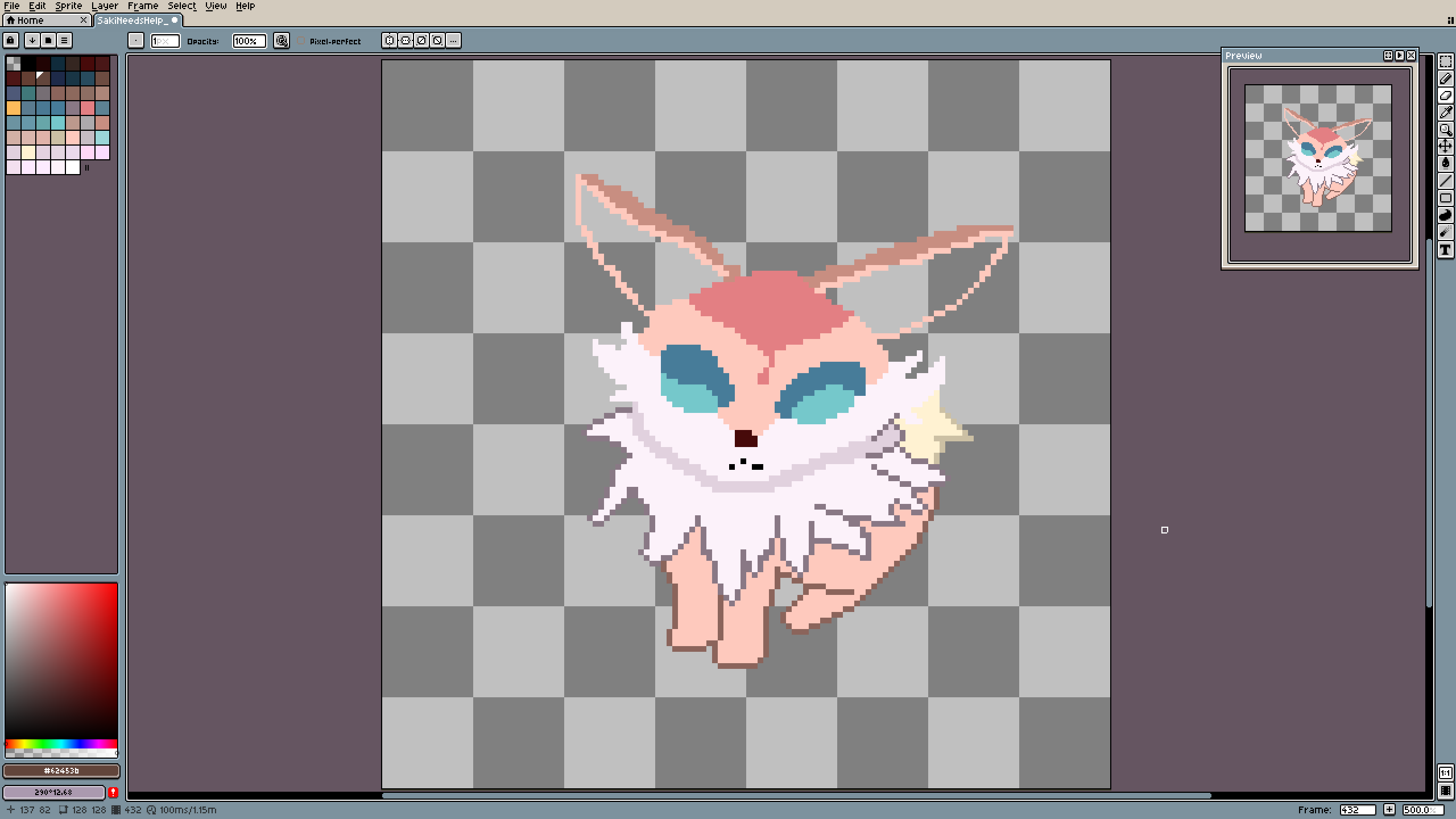Select the Pencil tool
Viewport: 1456px width, 819px height.
[x=1445, y=78]
